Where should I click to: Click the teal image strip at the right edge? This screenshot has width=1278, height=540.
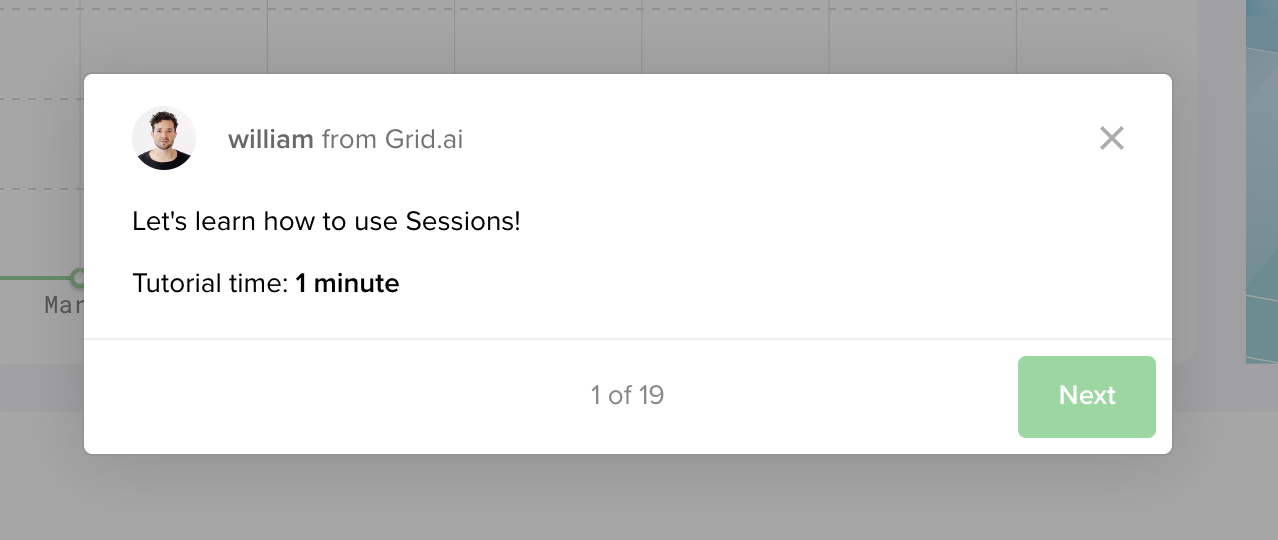(1261, 180)
